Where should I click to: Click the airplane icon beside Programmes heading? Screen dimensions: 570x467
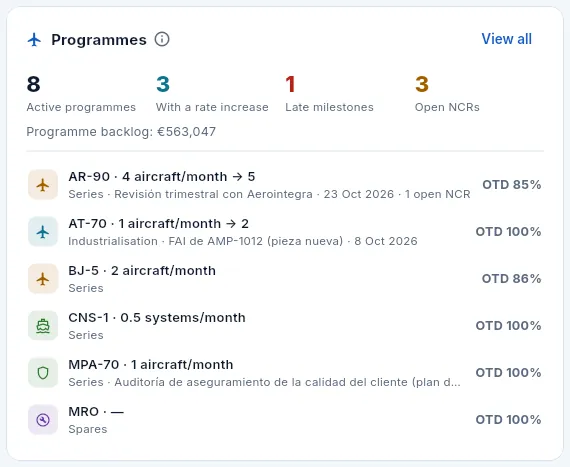point(34,40)
